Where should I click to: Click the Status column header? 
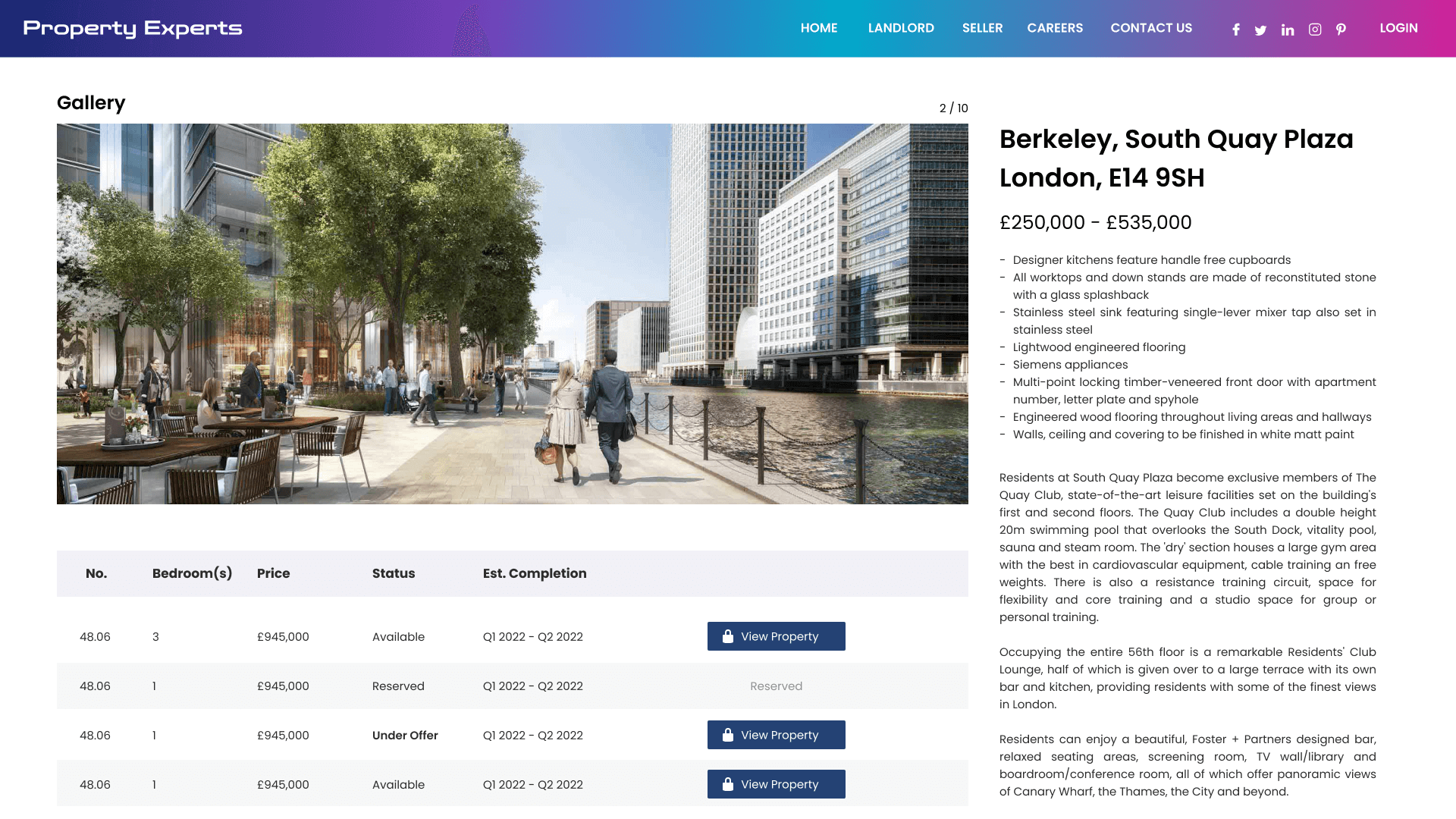pos(393,573)
